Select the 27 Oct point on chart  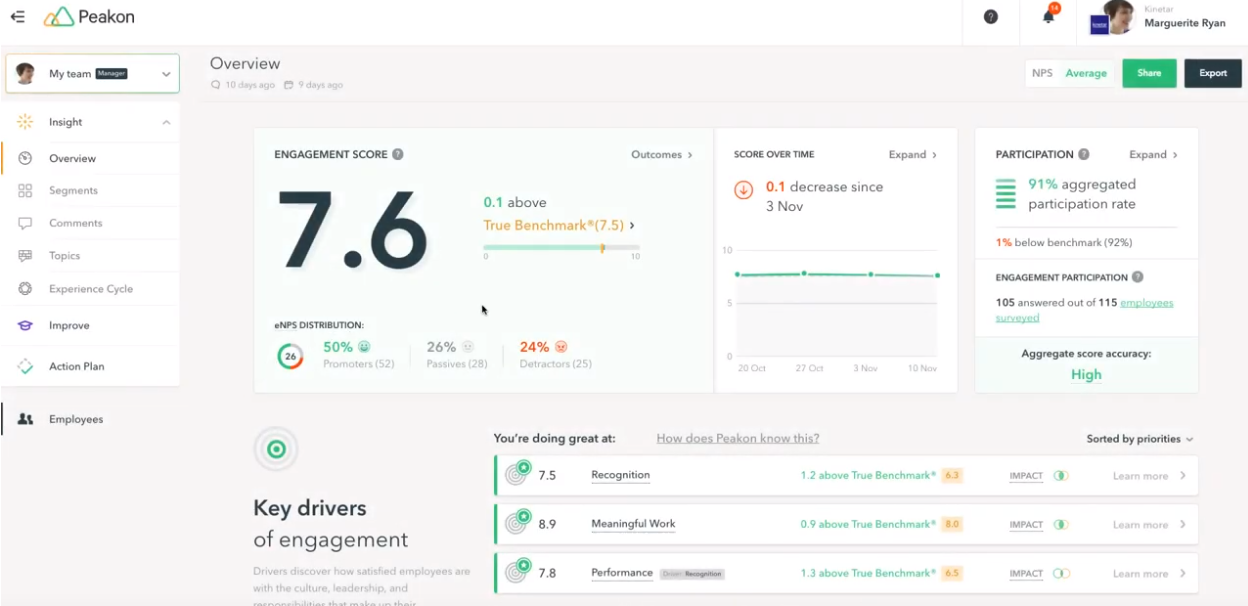(x=804, y=273)
